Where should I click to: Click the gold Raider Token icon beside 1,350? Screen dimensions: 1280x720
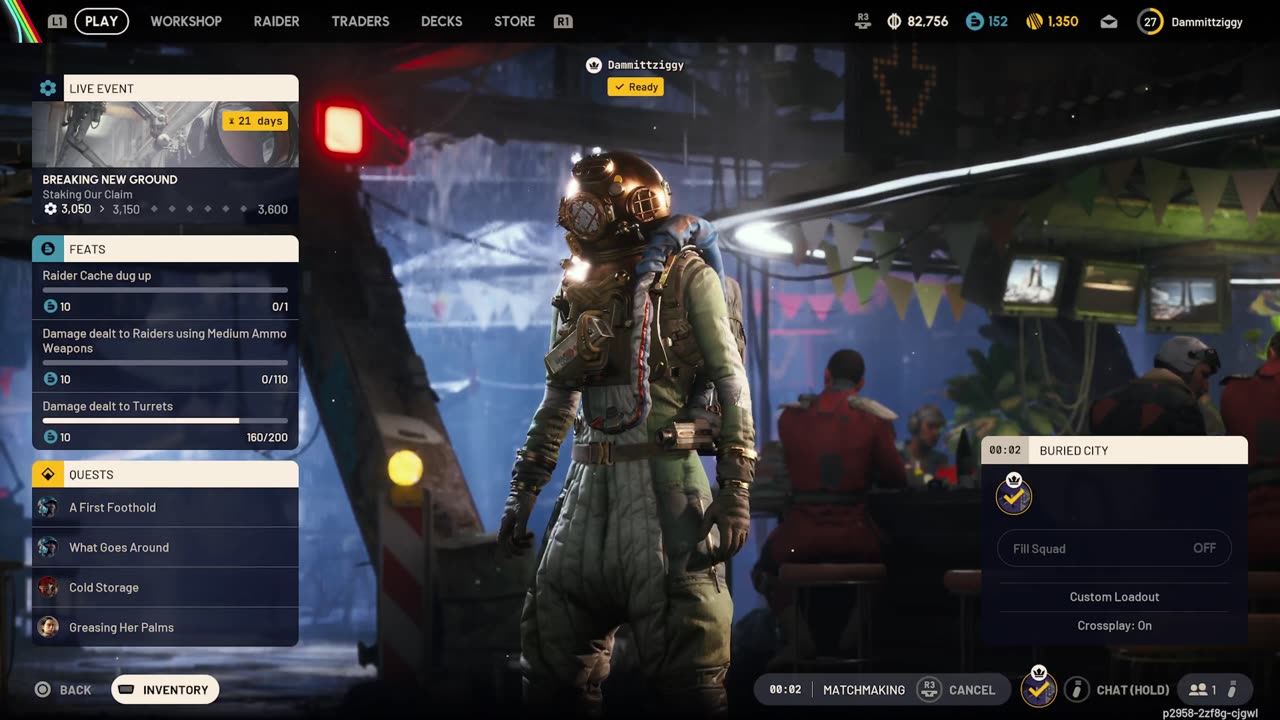(x=1035, y=21)
